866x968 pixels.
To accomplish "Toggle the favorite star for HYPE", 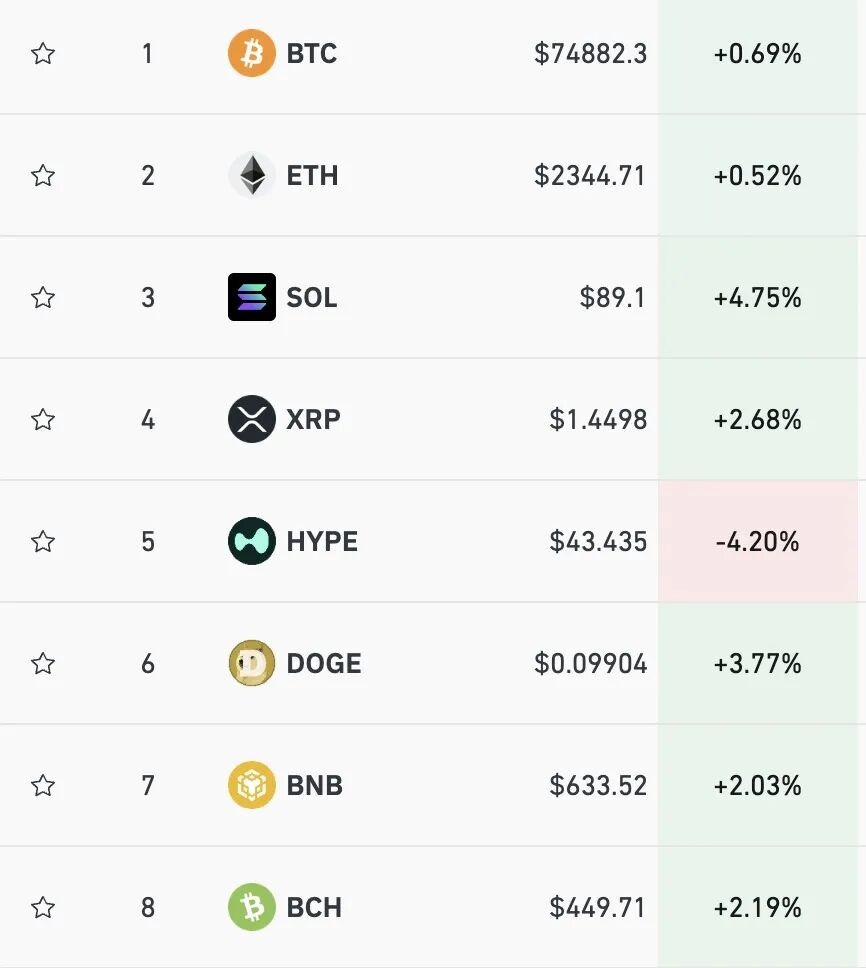I will point(42,541).
